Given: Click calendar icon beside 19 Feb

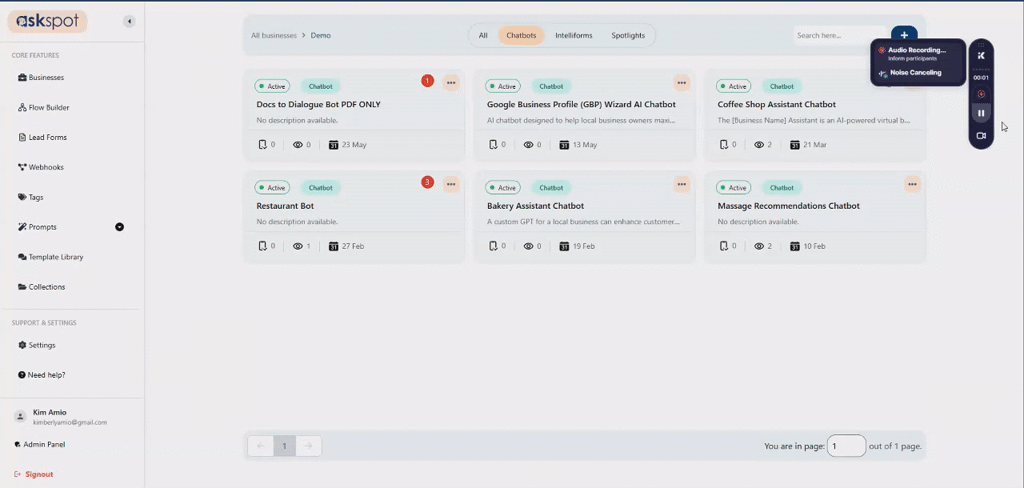Looking at the screenshot, I should (564, 246).
